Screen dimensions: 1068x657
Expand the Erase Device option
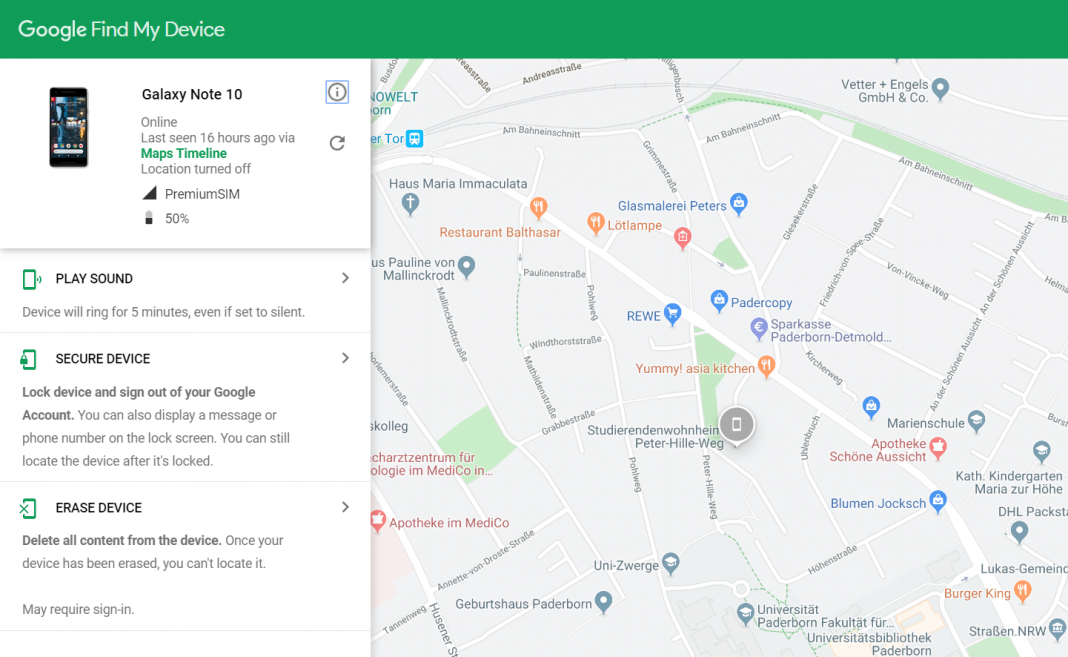pyautogui.click(x=345, y=507)
